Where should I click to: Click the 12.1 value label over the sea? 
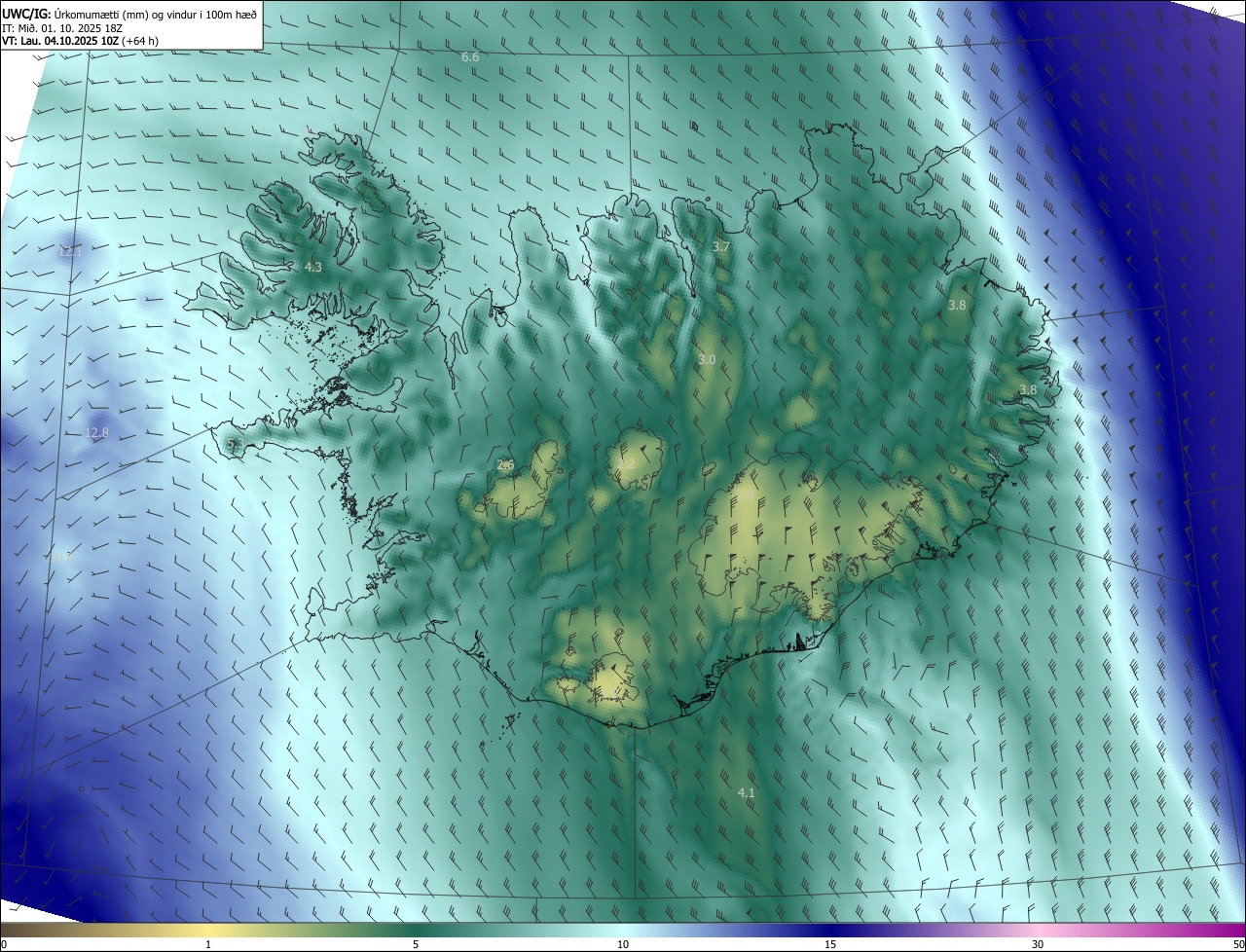click(70, 251)
